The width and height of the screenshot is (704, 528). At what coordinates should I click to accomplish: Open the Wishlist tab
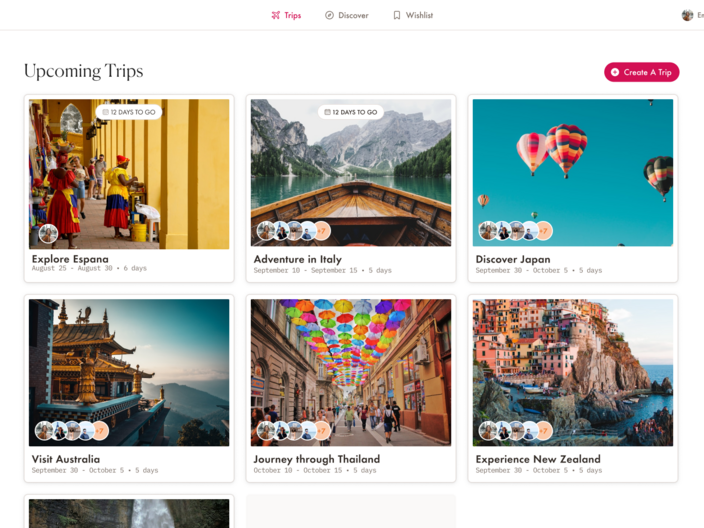(413, 15)
